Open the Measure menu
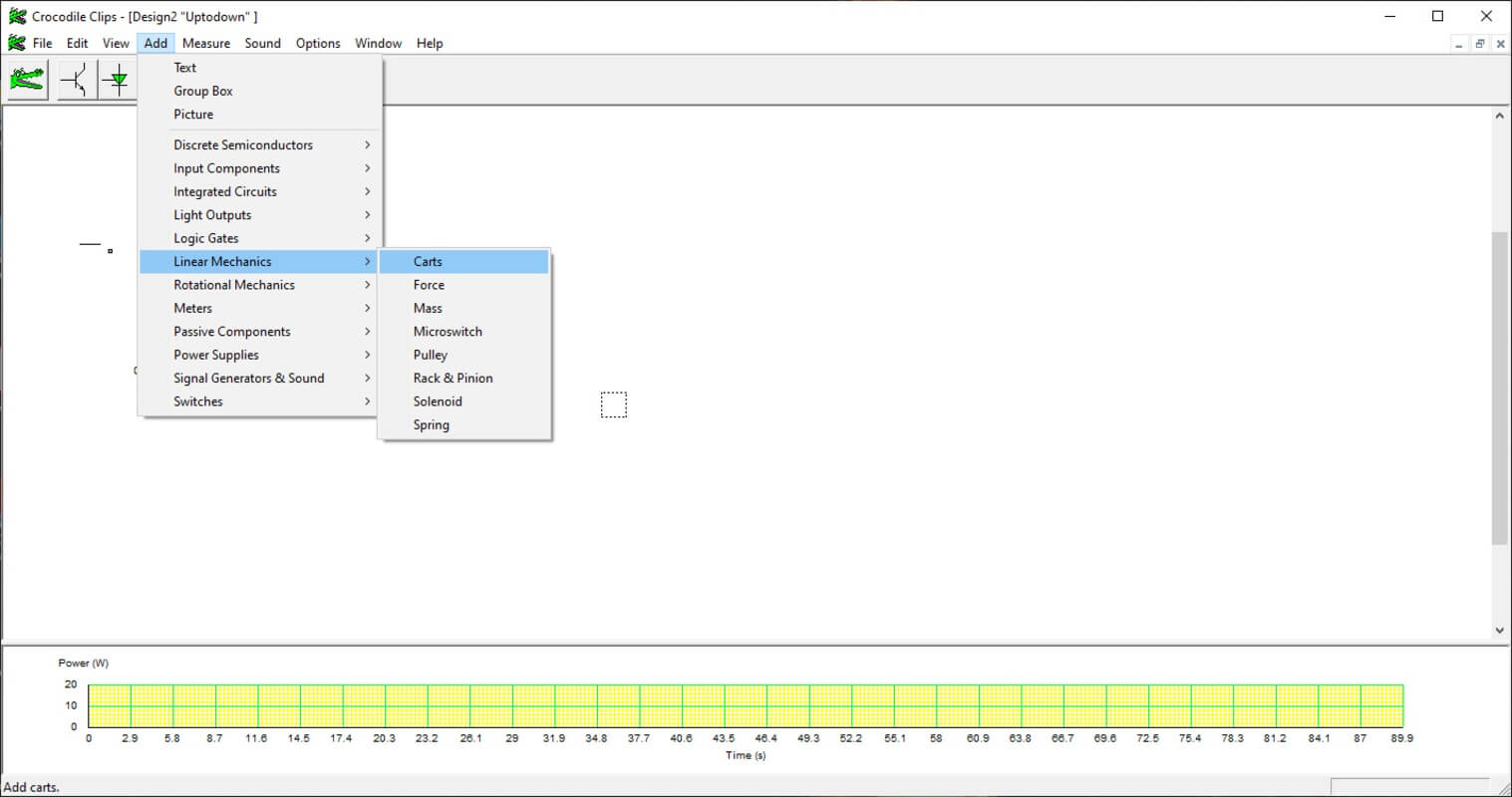The image size is (1512, 797). tap(206, 43)
